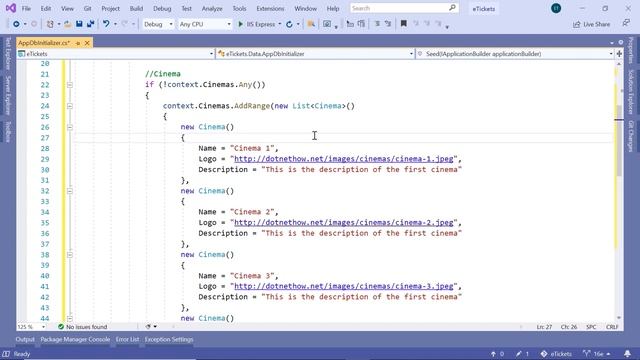Viewport: 640px width, 360px height.
Task: Open the Analyze menu
Action: (x=212, y=9)
